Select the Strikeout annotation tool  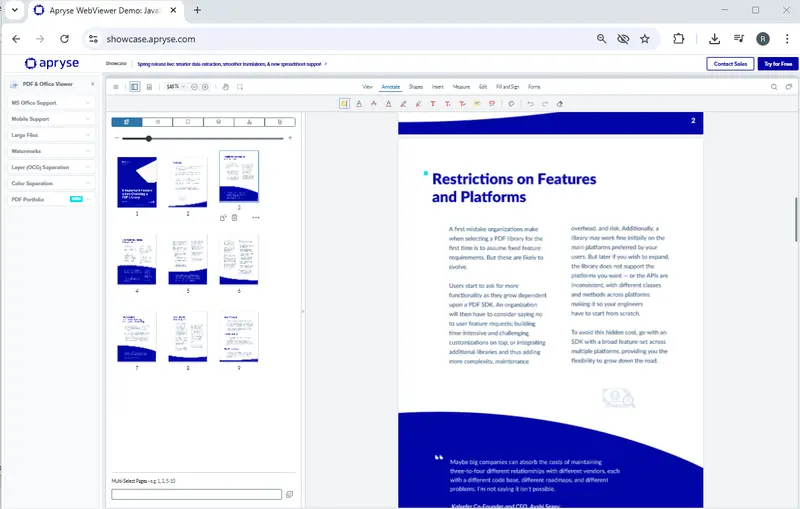[374, 104]
